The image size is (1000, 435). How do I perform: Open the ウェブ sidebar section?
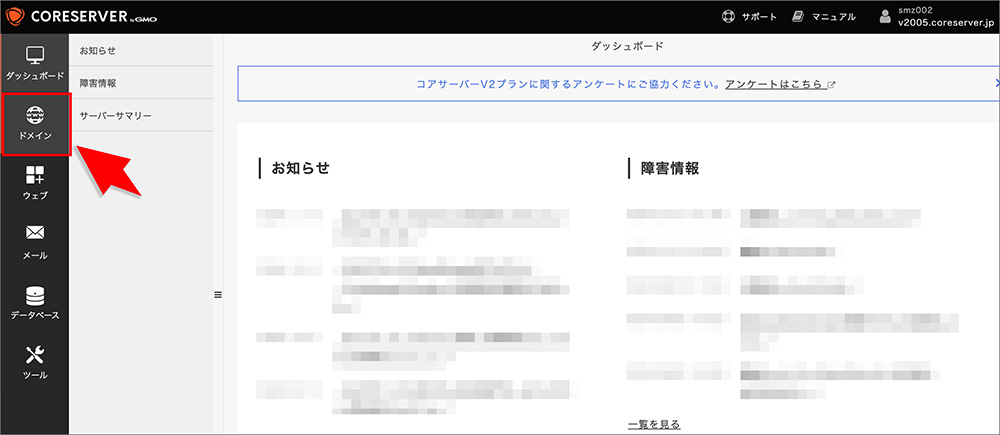pos(35,183)
